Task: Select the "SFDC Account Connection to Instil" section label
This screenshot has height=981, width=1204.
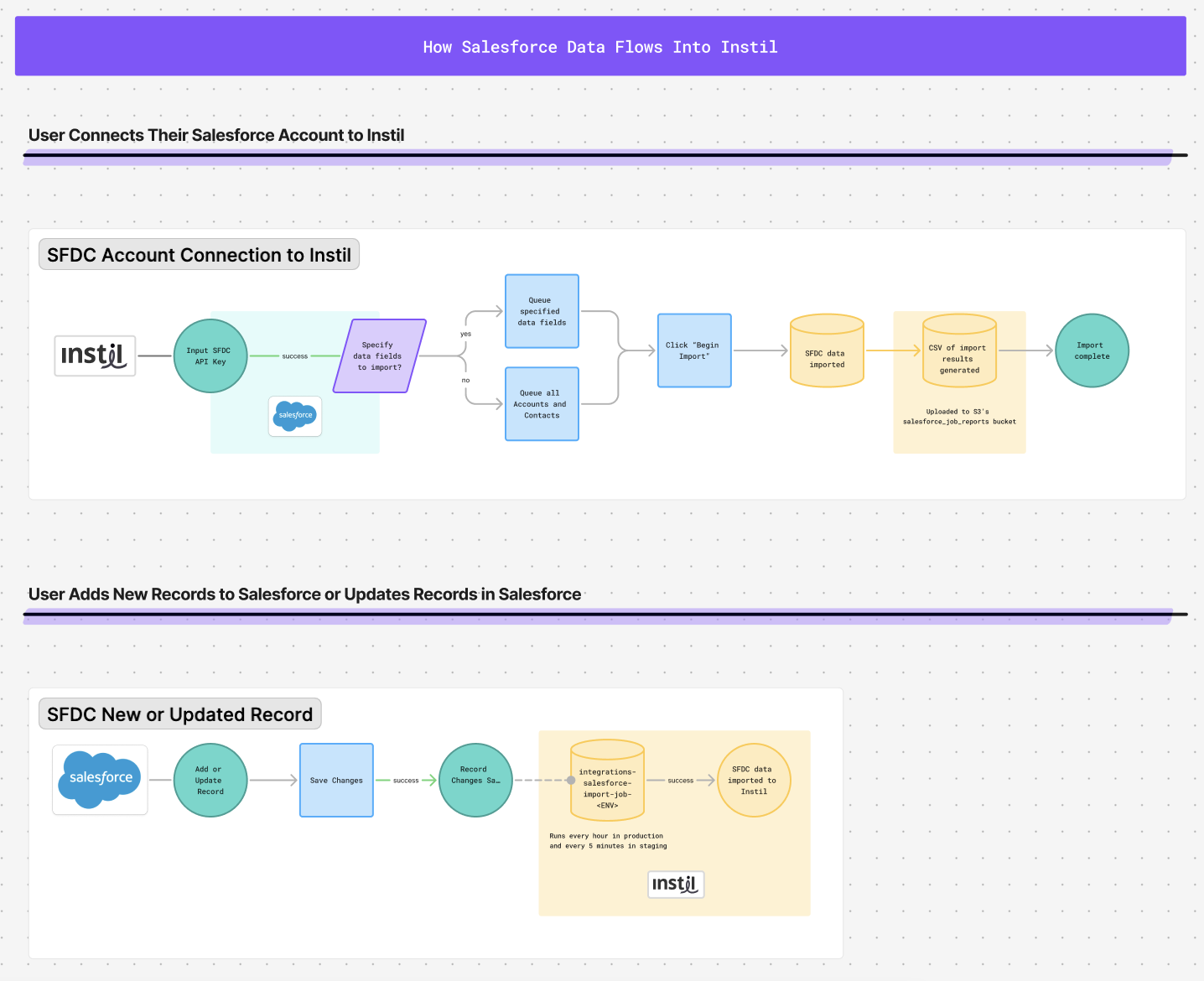Action: pos(199,255)
